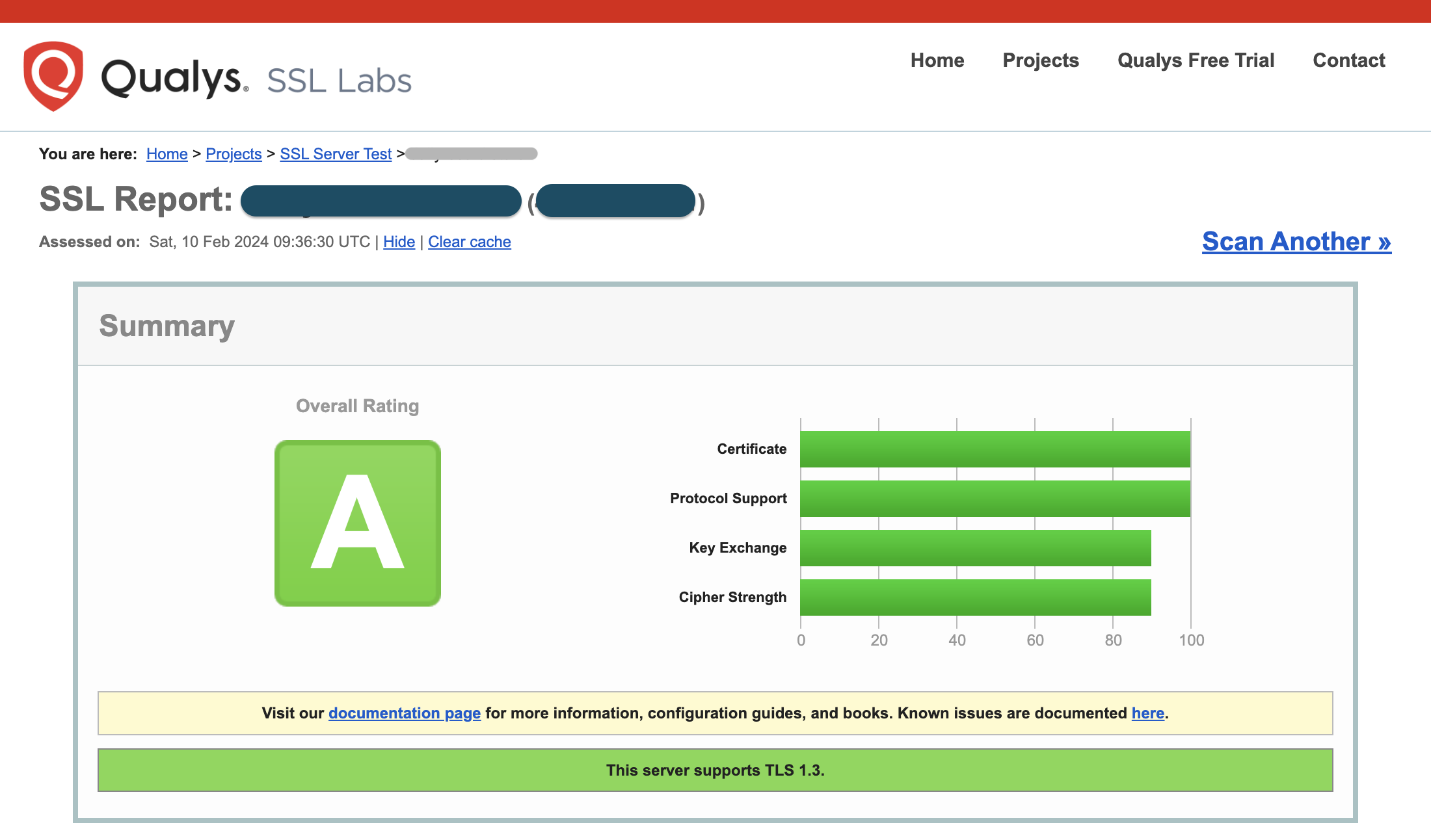Screen dimensions: 1431x840
Task: Click the 'Cipher Strength' chart label
Action: click(732, 597)
